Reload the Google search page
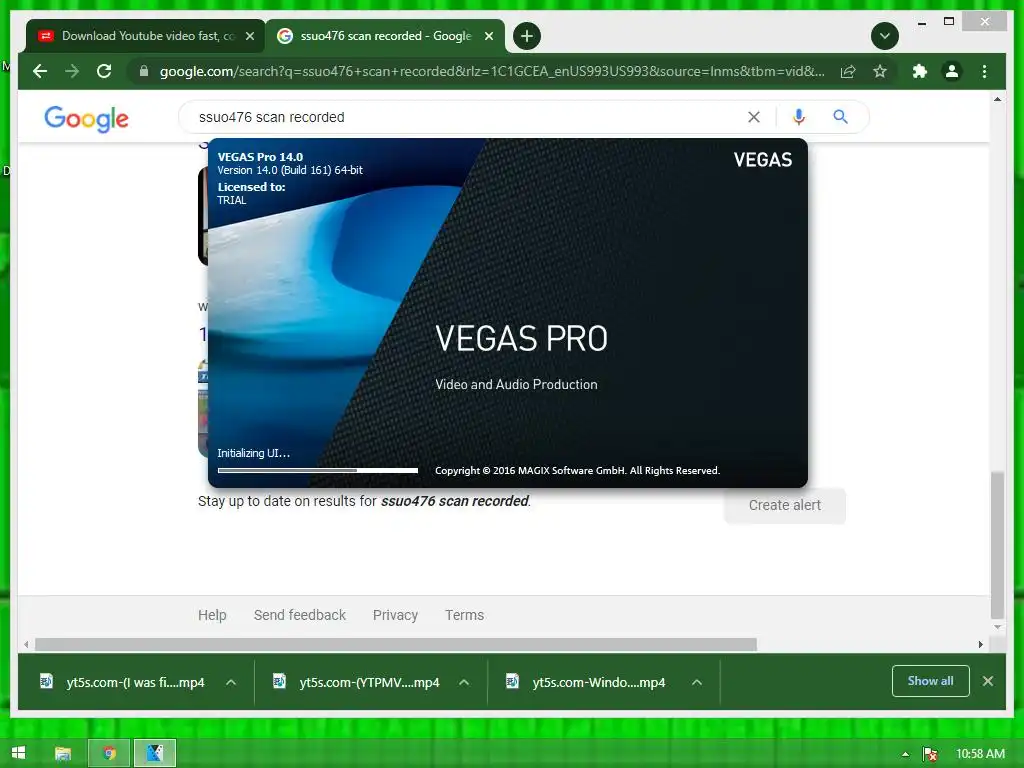1024x768 pixels. pos(104,71)
